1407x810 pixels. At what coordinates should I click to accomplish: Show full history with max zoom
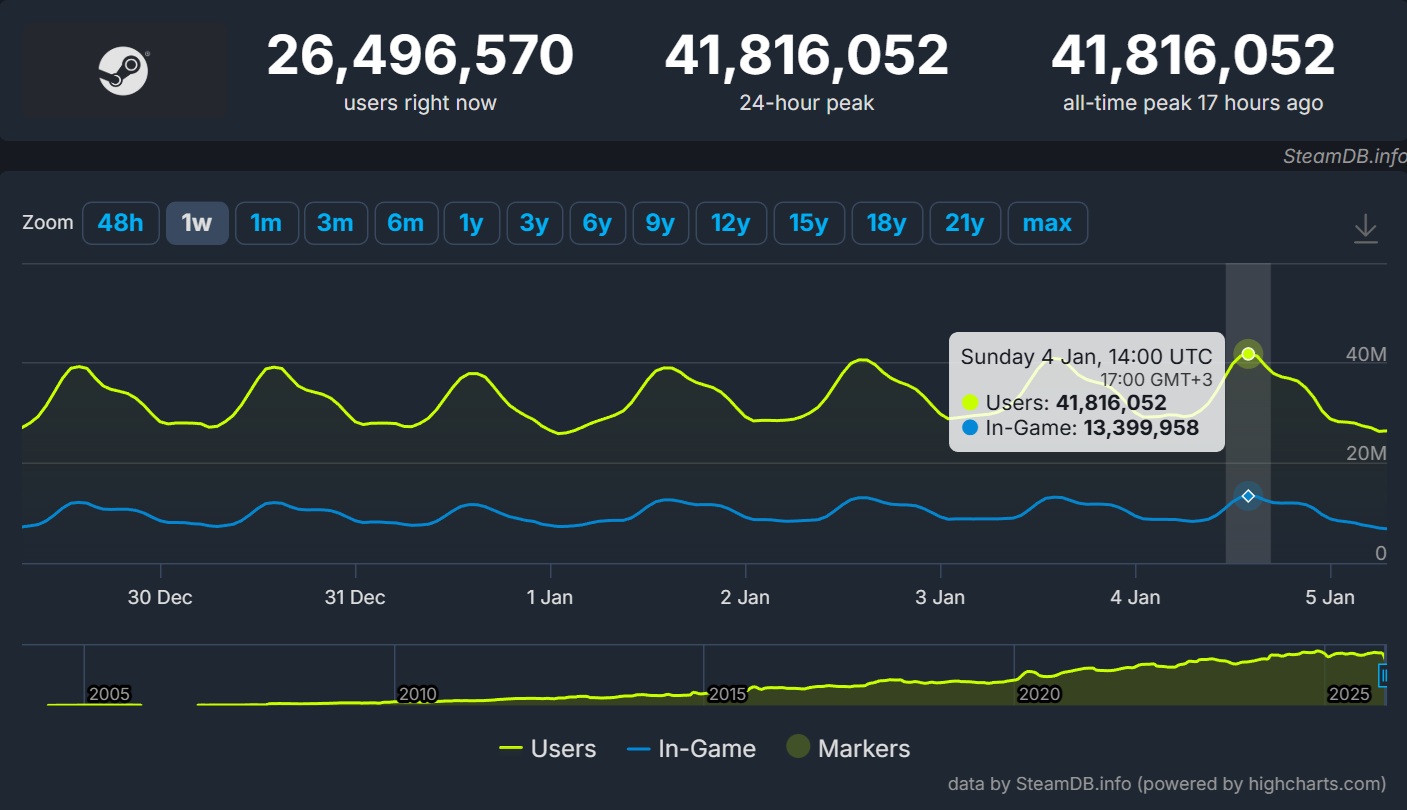tap(1047, 223)
